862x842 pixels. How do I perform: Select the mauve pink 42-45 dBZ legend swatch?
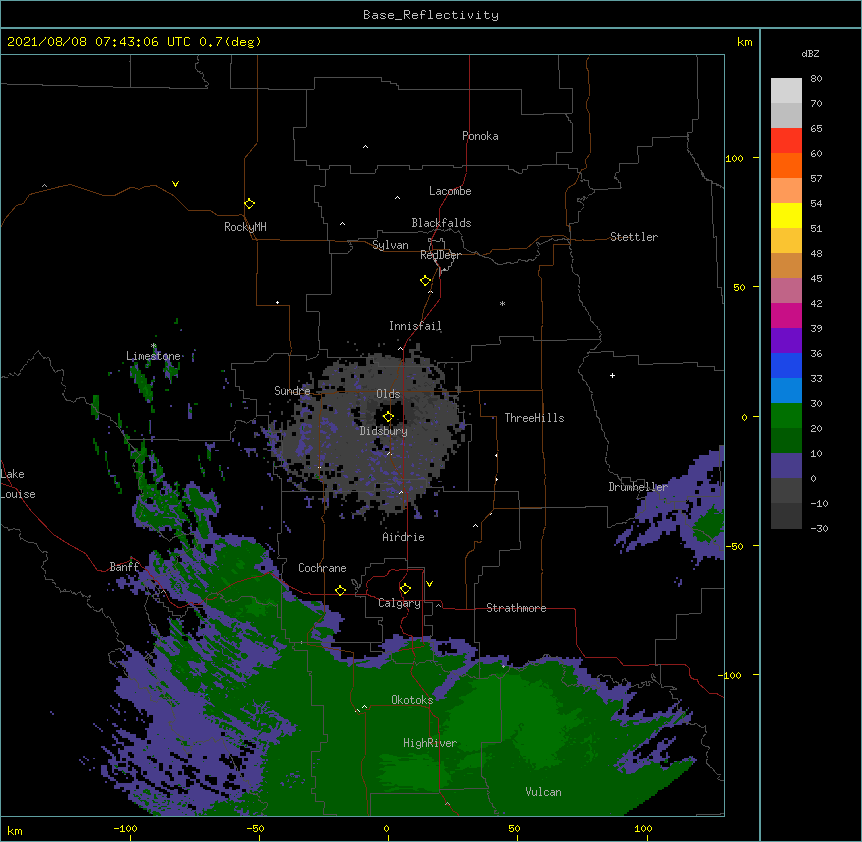[786, 291]
